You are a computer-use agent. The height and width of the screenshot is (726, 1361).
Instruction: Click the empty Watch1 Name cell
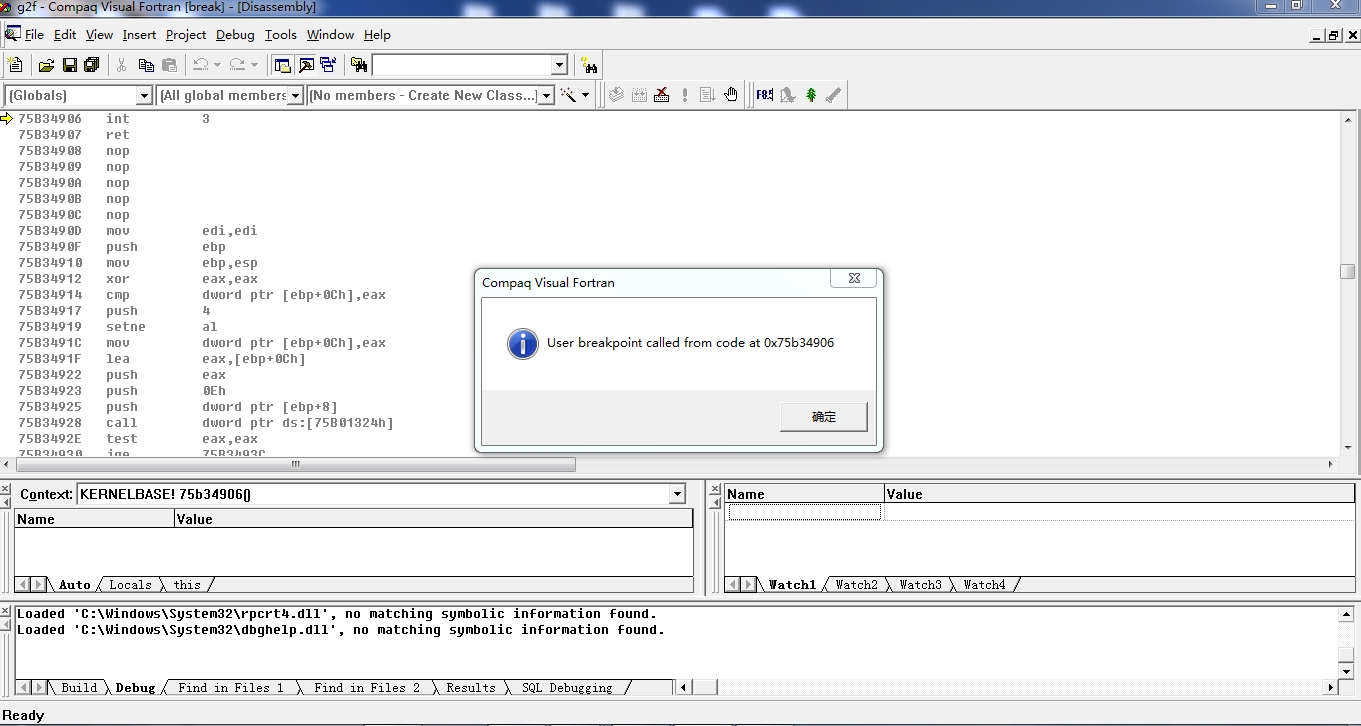click(804, 512)
